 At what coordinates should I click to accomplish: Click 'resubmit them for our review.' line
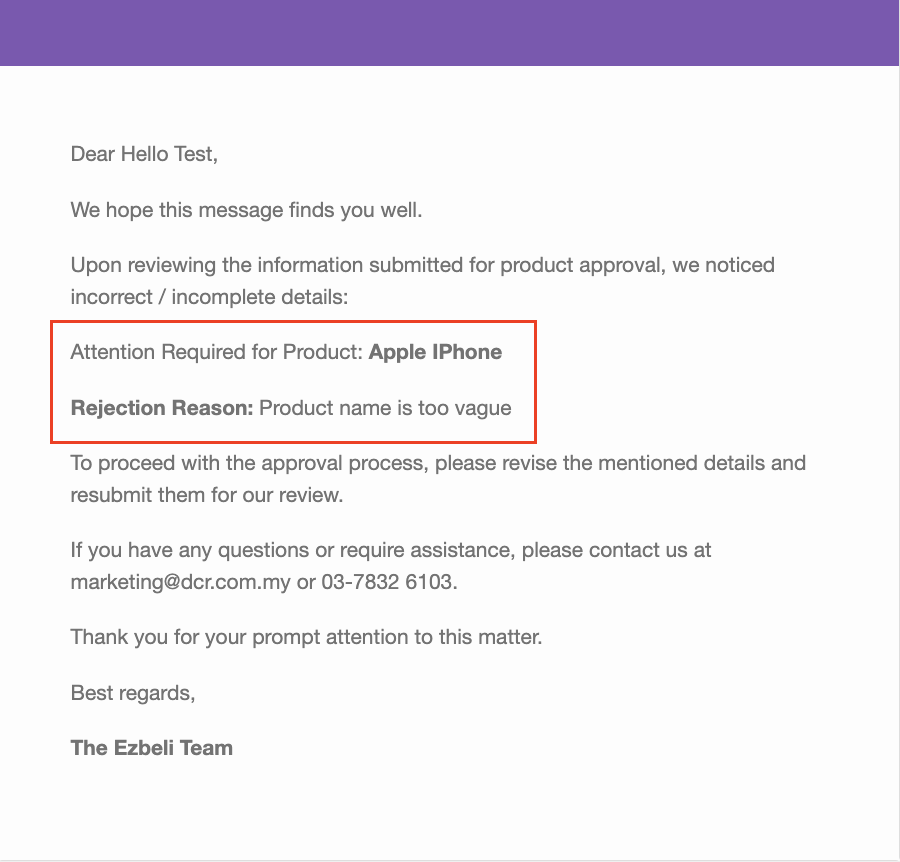[x=207, y=495]
